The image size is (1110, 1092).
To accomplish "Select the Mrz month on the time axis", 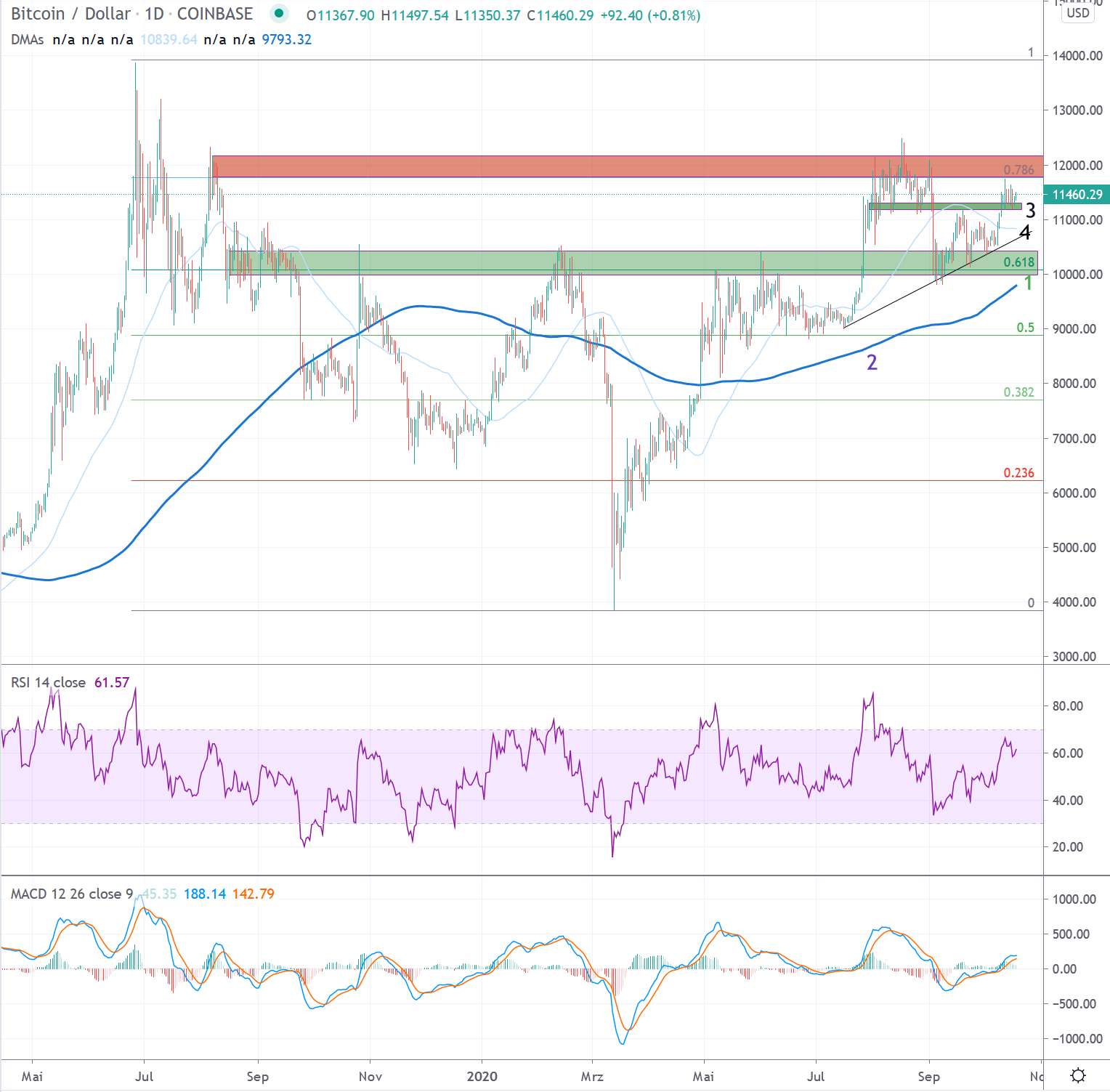I will [593, 1077].
